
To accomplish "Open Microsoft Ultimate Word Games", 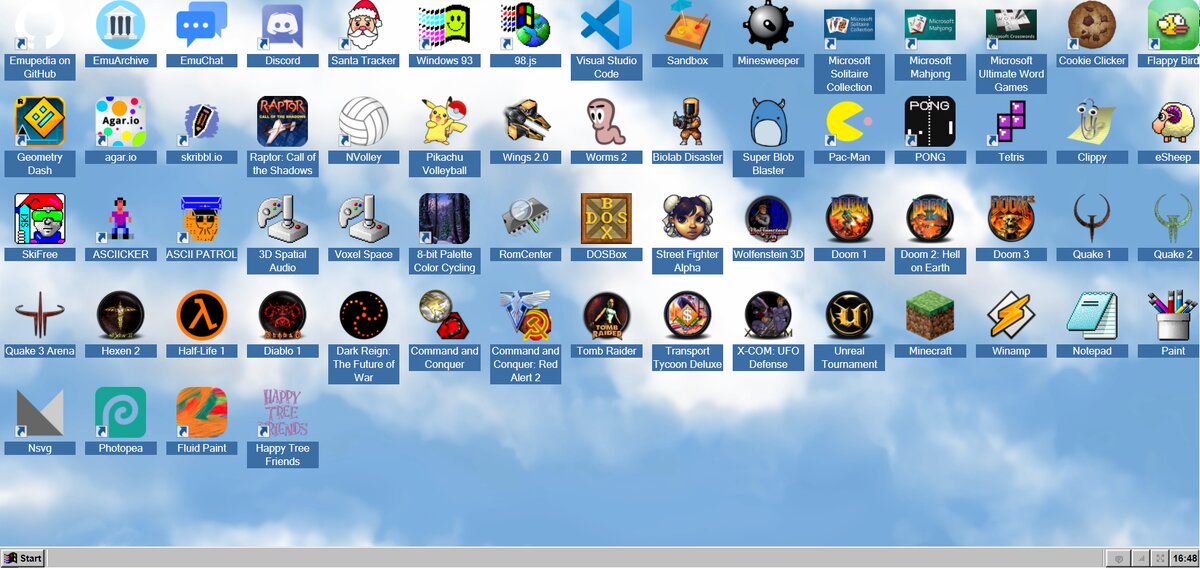I will pos(1011,25).
